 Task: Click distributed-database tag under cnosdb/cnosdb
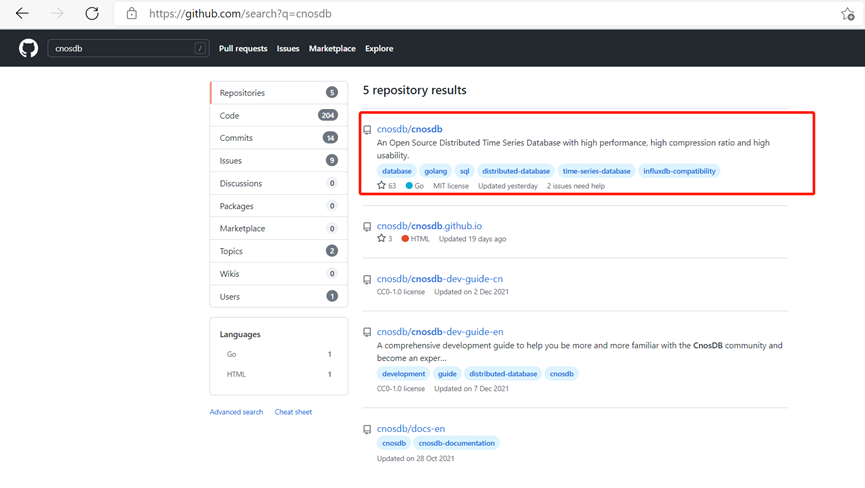[516, 171]
